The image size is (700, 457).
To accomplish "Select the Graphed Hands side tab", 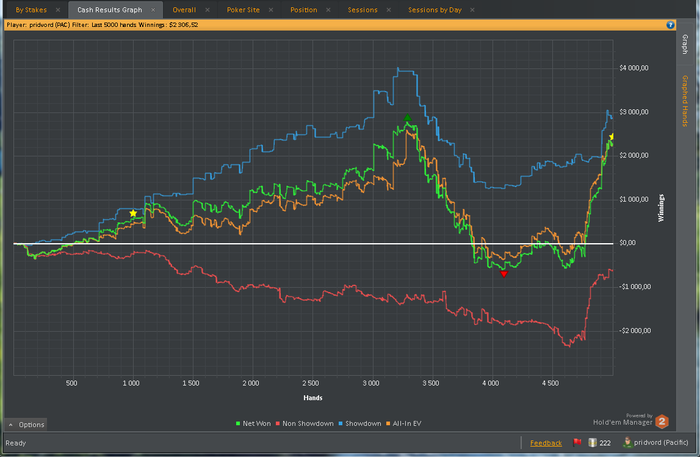I will (x=684, y=101).
